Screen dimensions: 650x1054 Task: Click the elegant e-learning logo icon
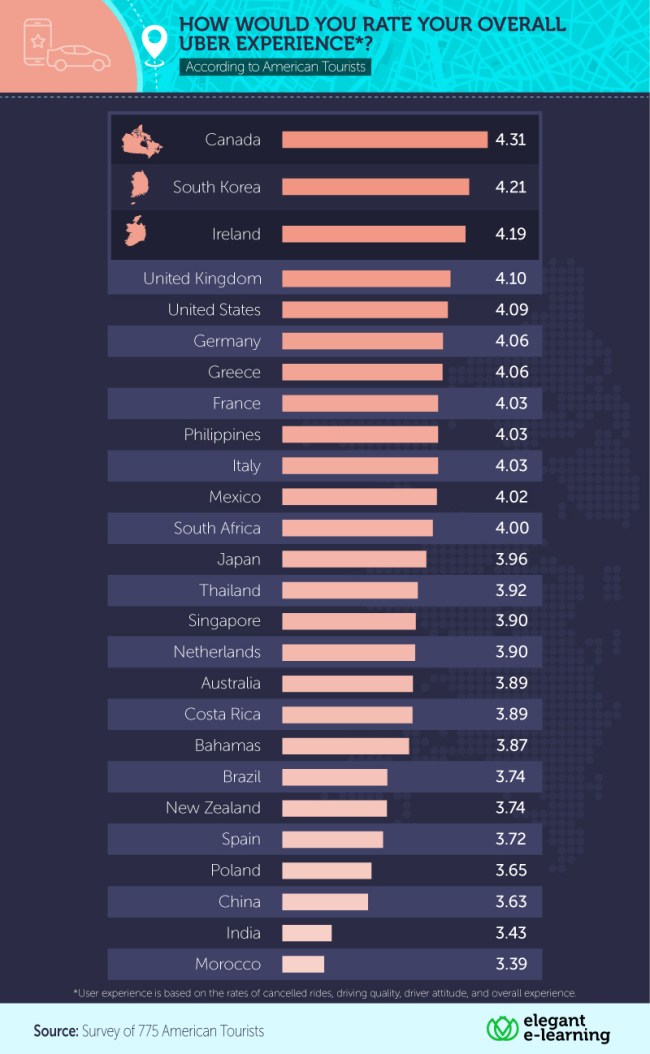[x=501, y=1028]
